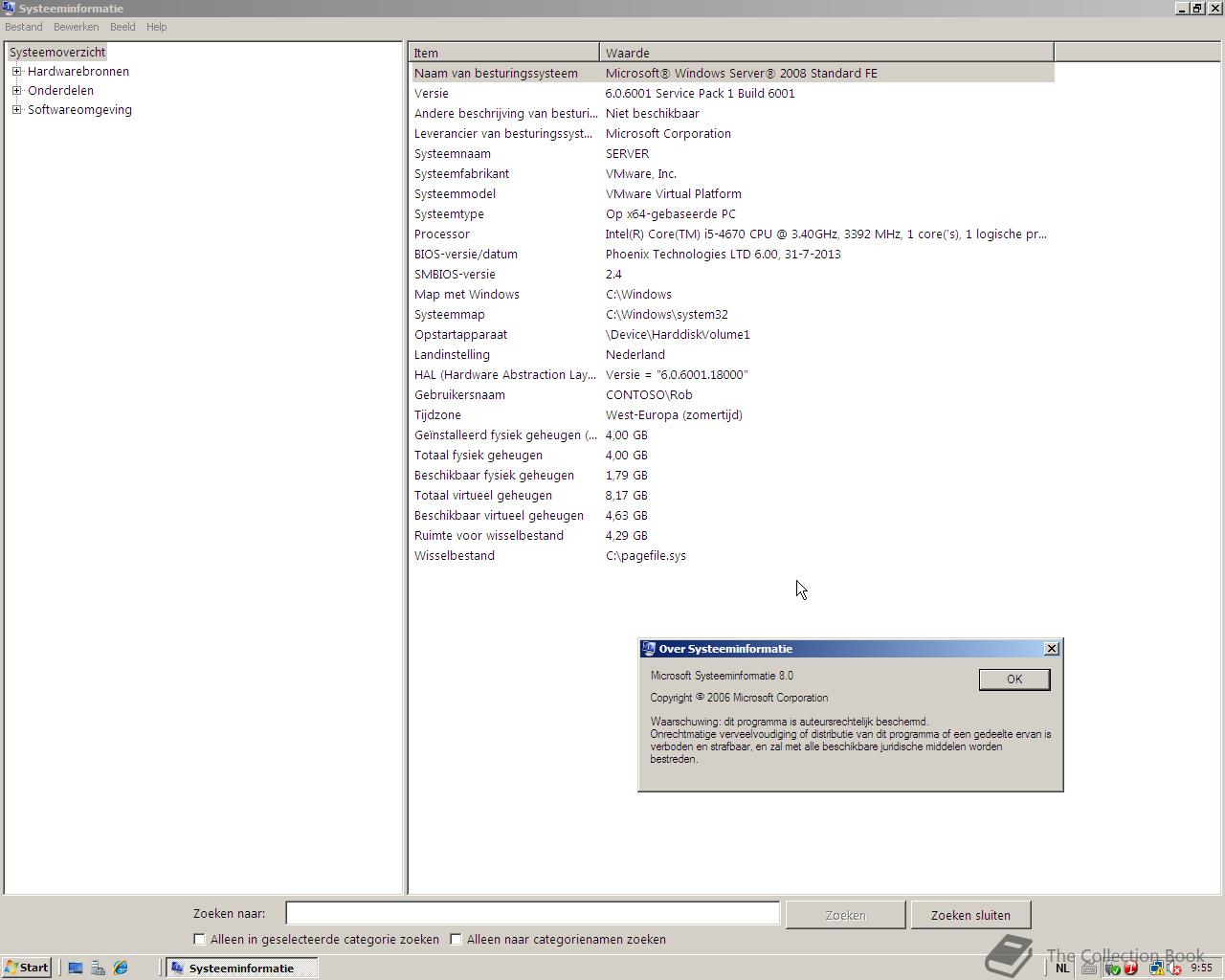Launch Internet Explorer from quick launch
Image resolution: width=1225 pixels, height=980 pixels.
121,968
